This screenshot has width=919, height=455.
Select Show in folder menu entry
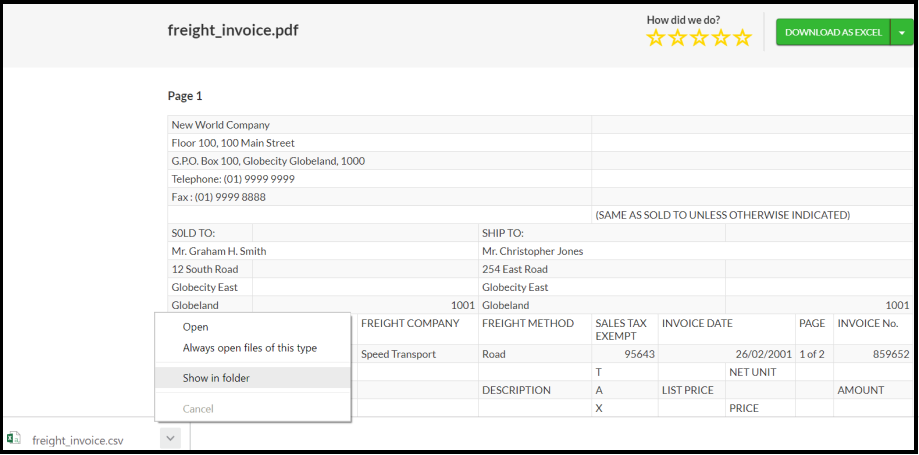[216, 378]
